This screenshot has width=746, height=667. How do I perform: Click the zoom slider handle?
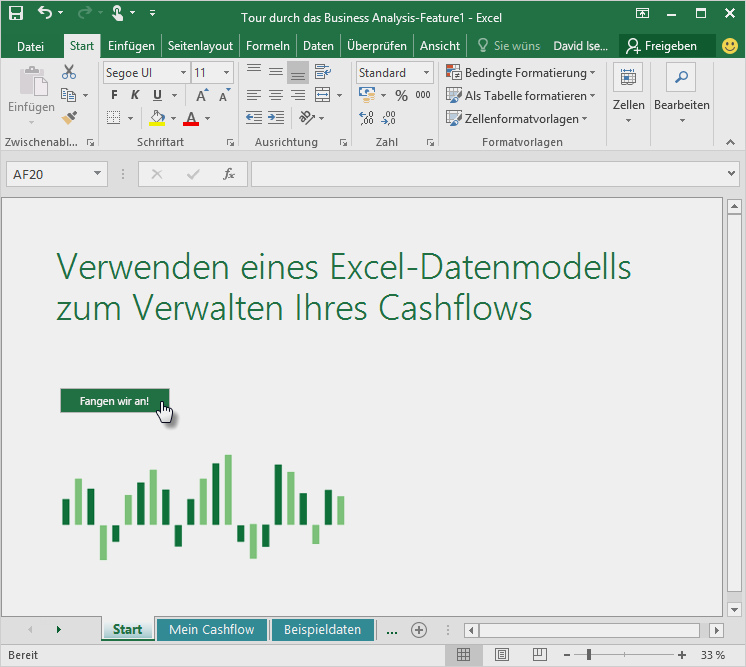(589, 655)
